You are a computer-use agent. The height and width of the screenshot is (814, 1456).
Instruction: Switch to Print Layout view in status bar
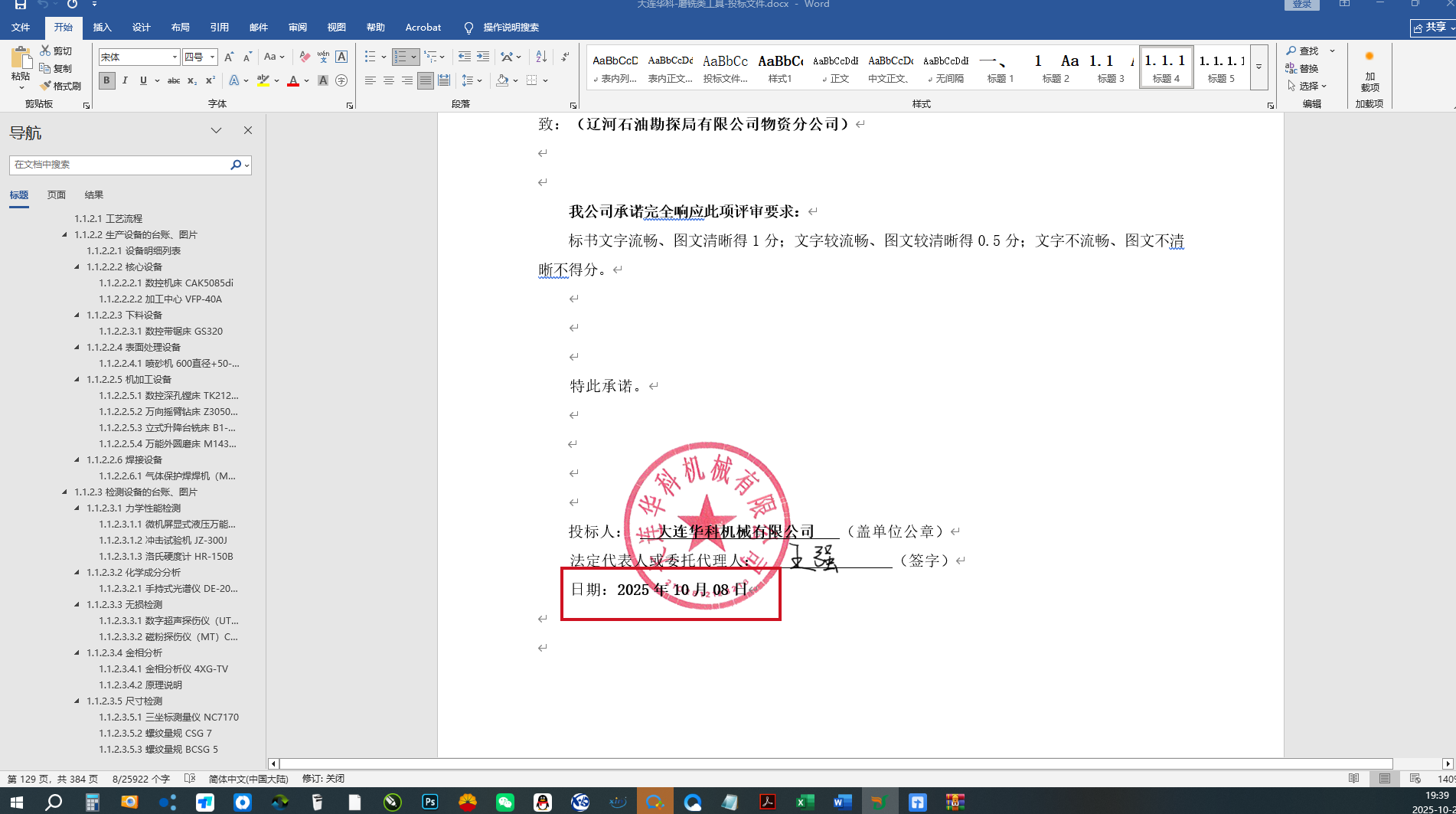pos(1385,779)
